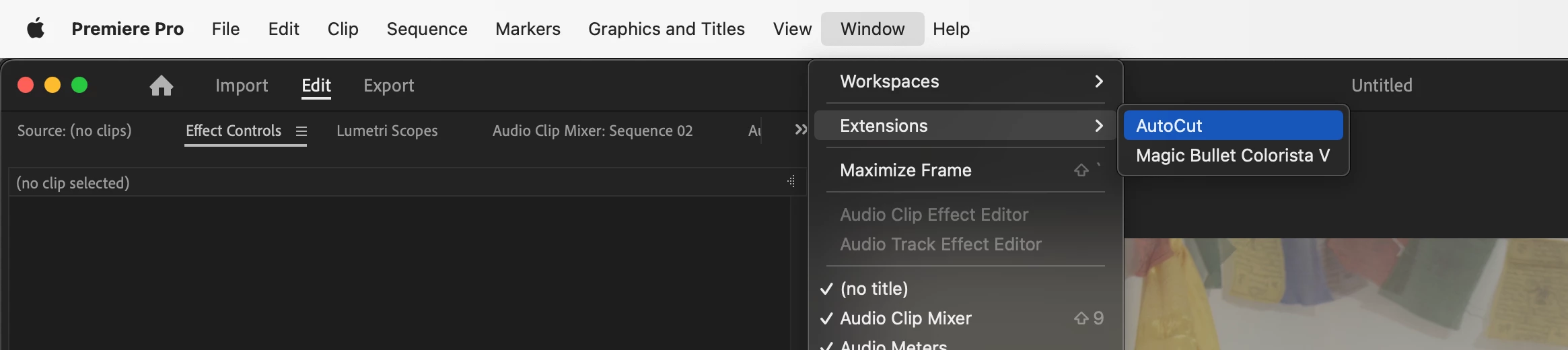Click the Apple menu icon
The image size is (1568, 350).
pos(36,29)
